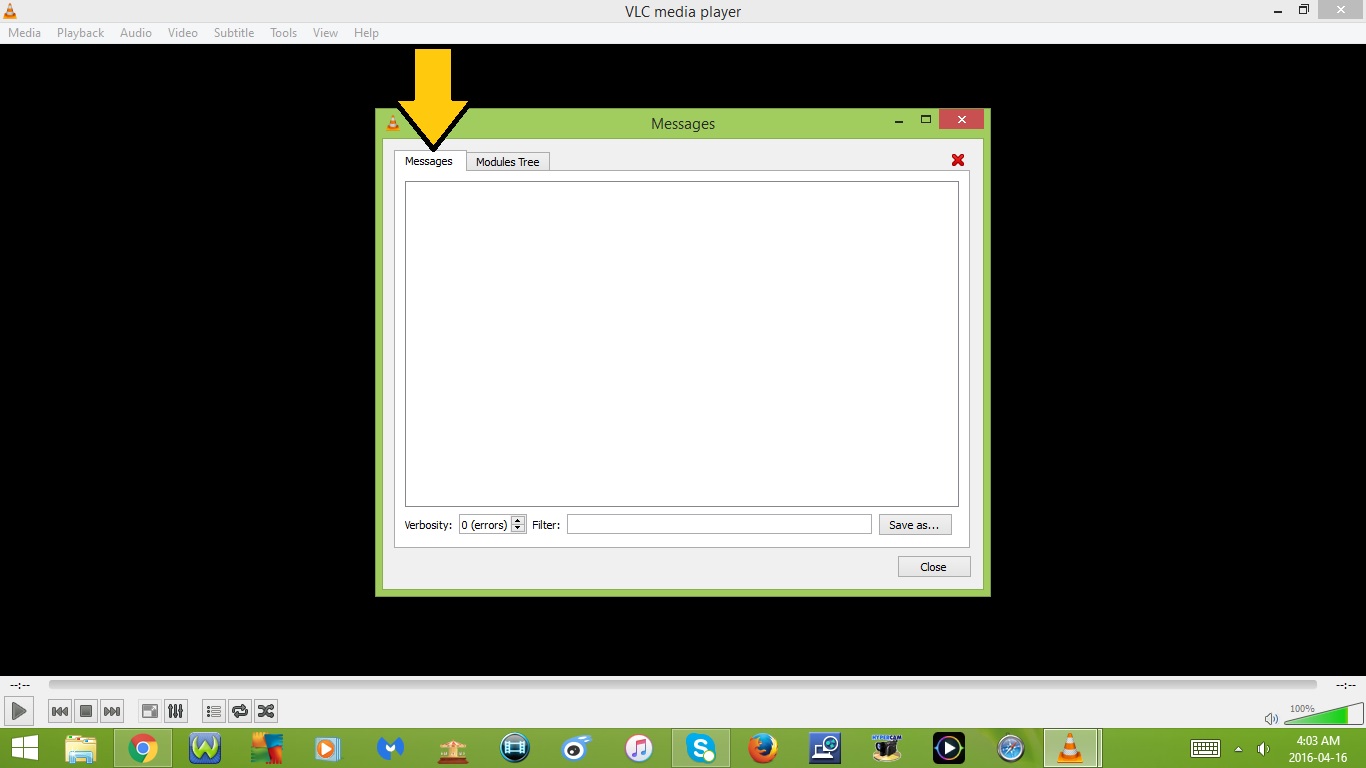This screenshot has height=768, width=1366.
Task: Open the blue swirl taskbar app
Action: coord(577,748)
